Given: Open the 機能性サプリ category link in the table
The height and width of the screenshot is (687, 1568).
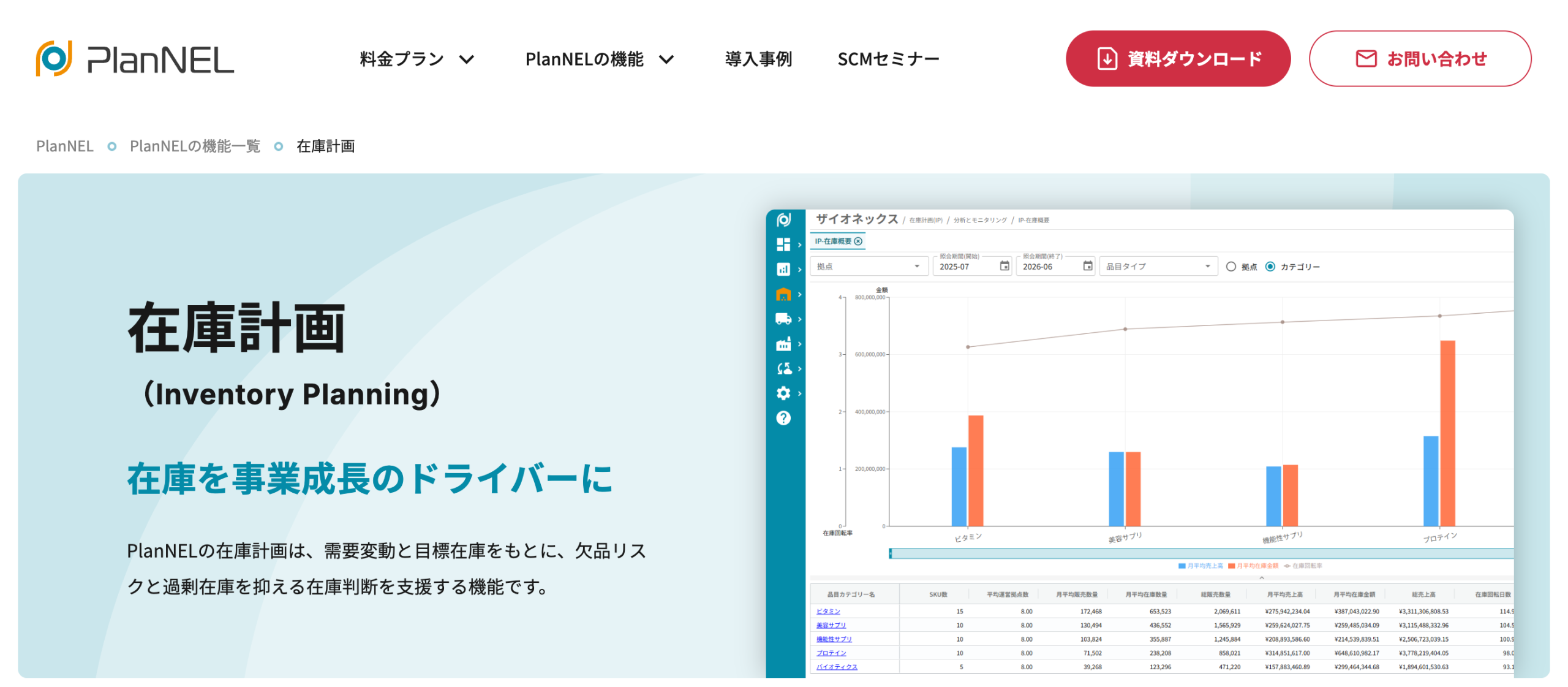Looking at the screenshot, I should point(834,639).
